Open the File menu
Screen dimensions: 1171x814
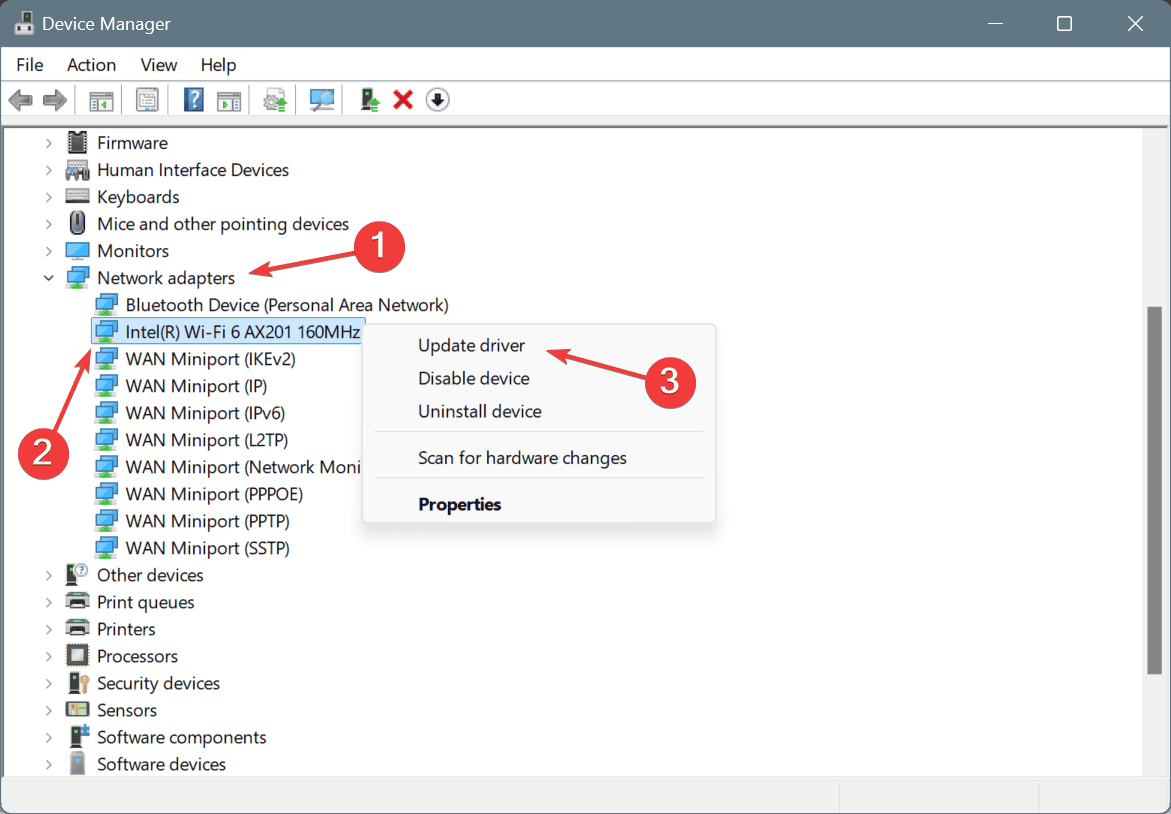pos(30,65)
